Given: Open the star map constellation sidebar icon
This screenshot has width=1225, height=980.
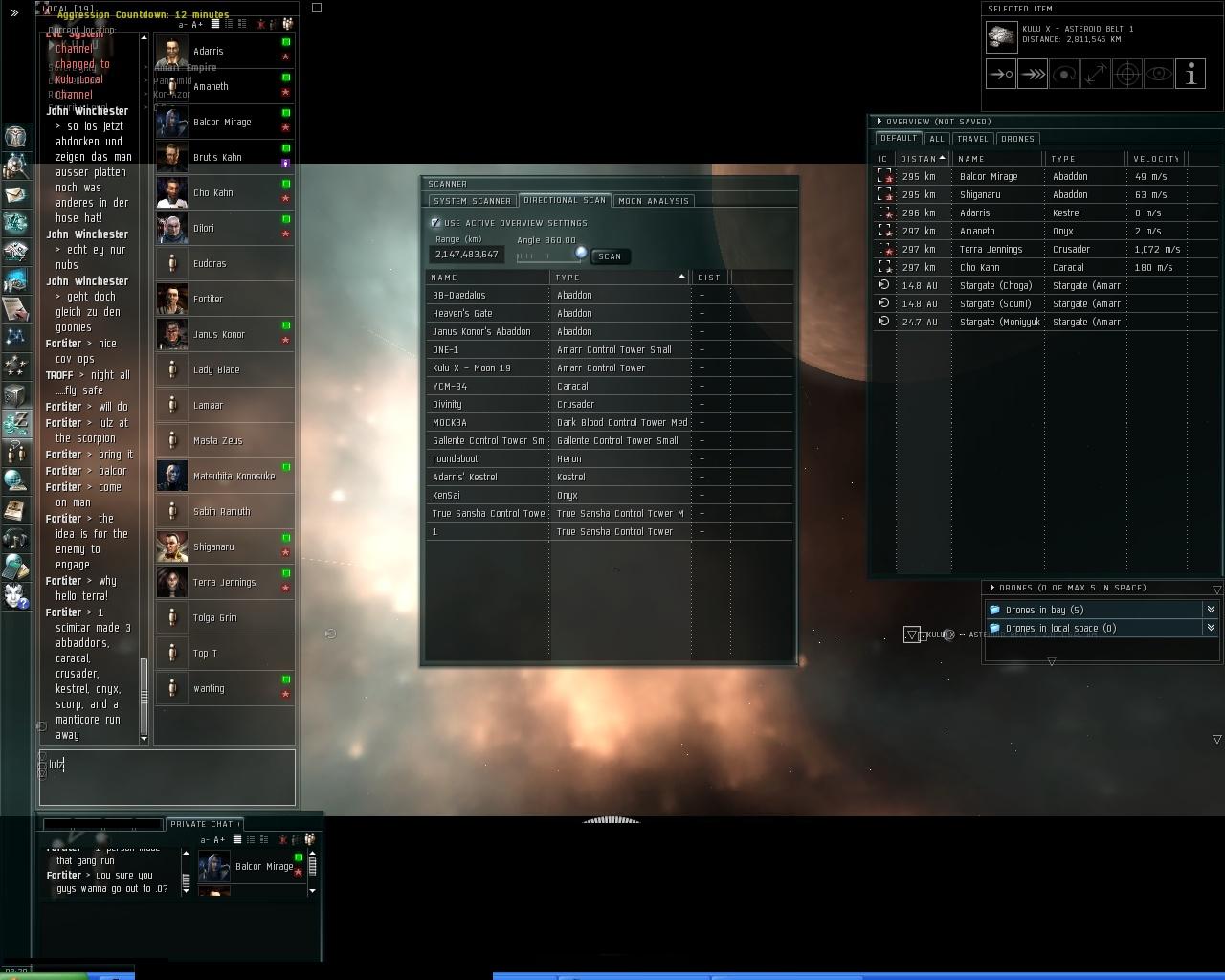Looking at the screenshot, I should 15,337.
